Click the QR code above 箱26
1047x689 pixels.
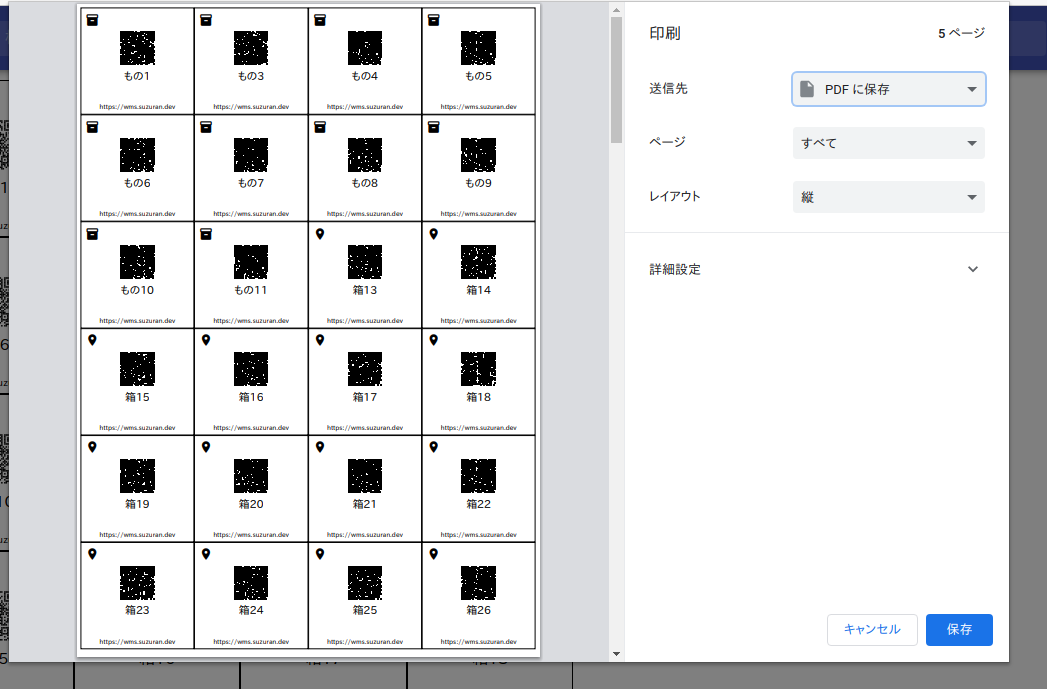pyautogui.click(x=479, y=583)
